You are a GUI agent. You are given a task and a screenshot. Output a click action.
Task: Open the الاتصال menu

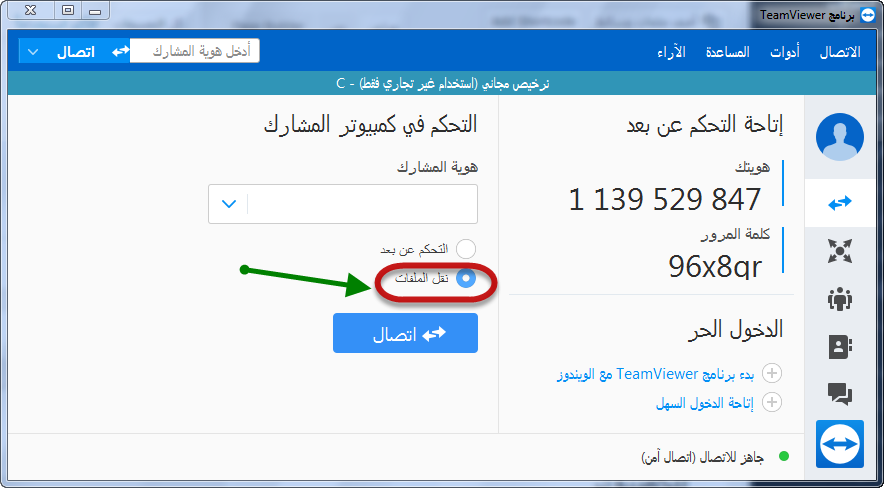point(839,52)
